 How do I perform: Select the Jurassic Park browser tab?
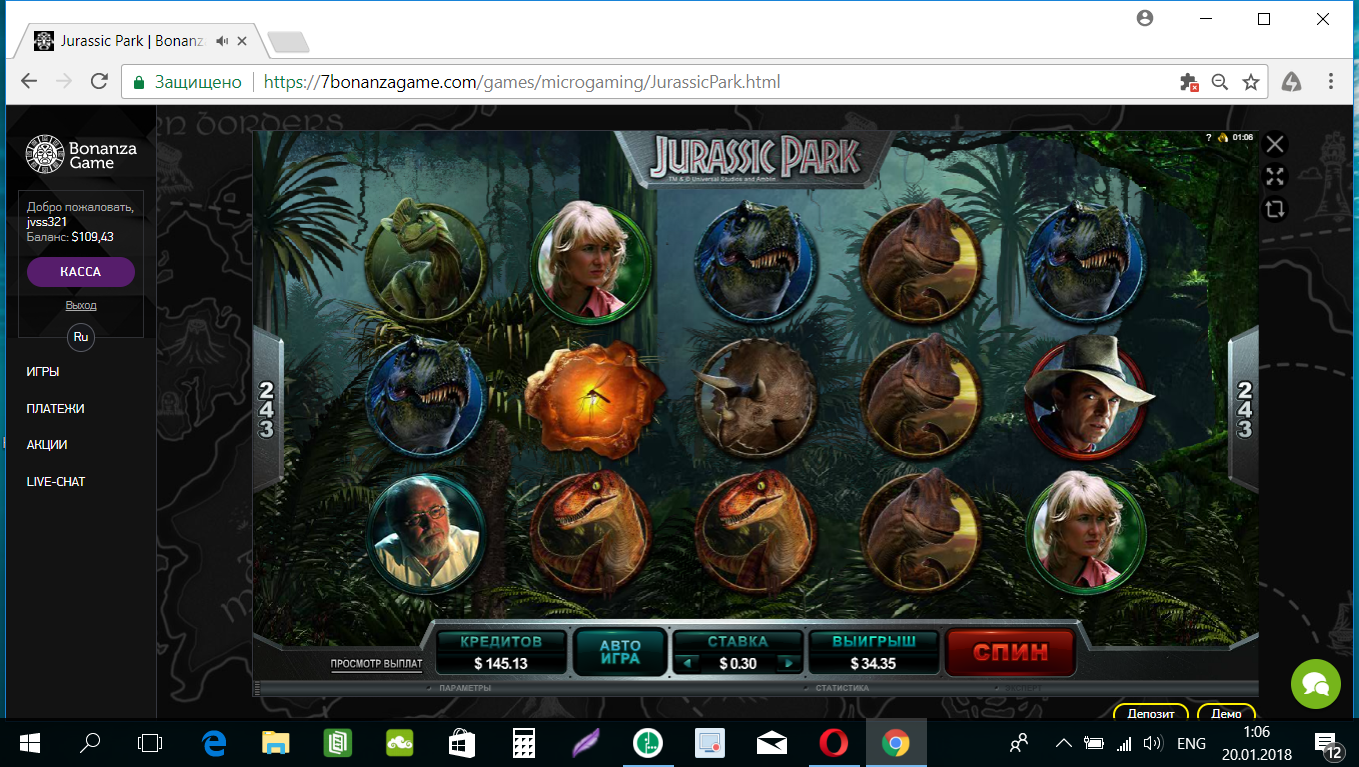point(140,41)
